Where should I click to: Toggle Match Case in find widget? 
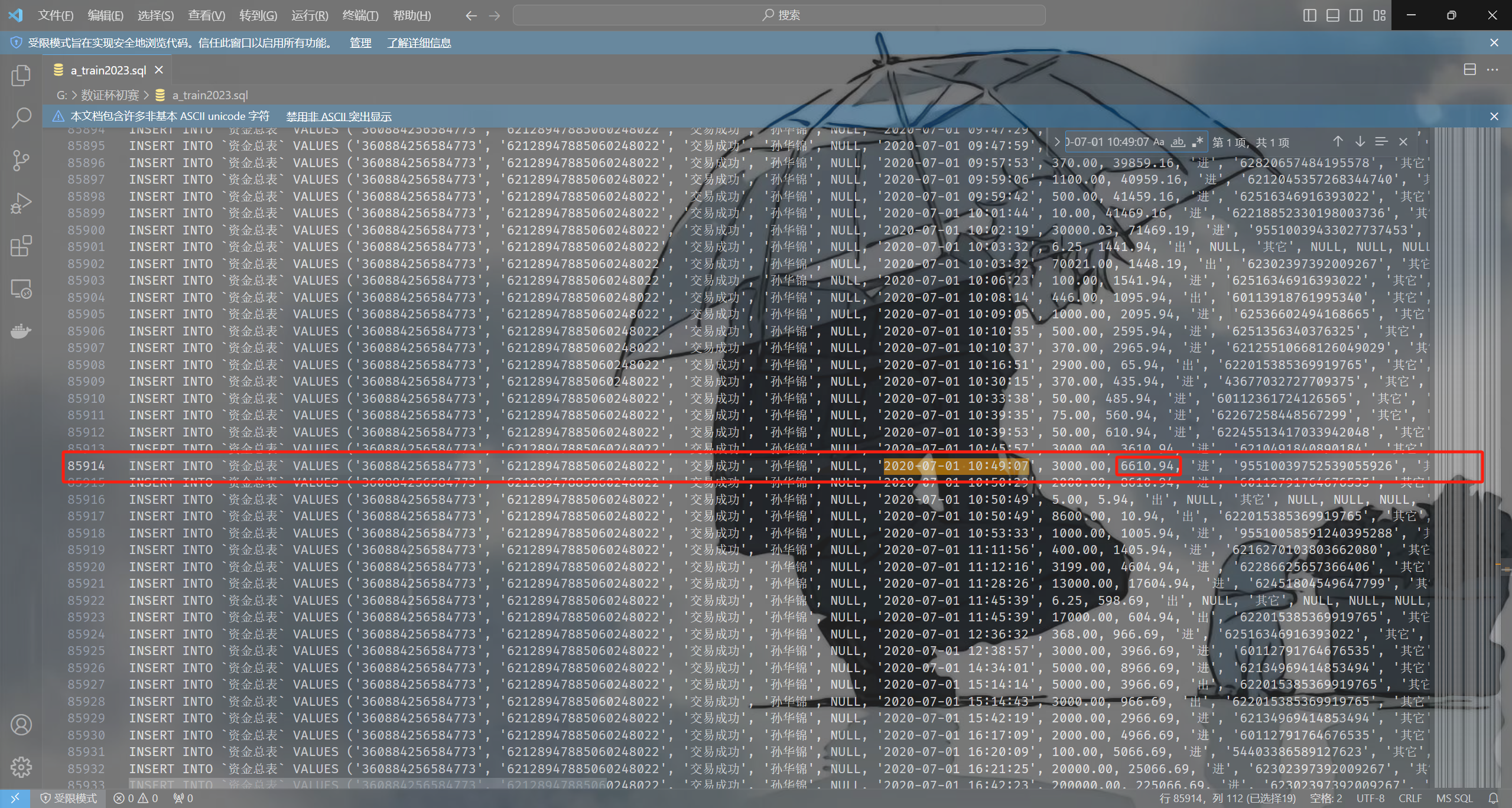[1159, 142]
